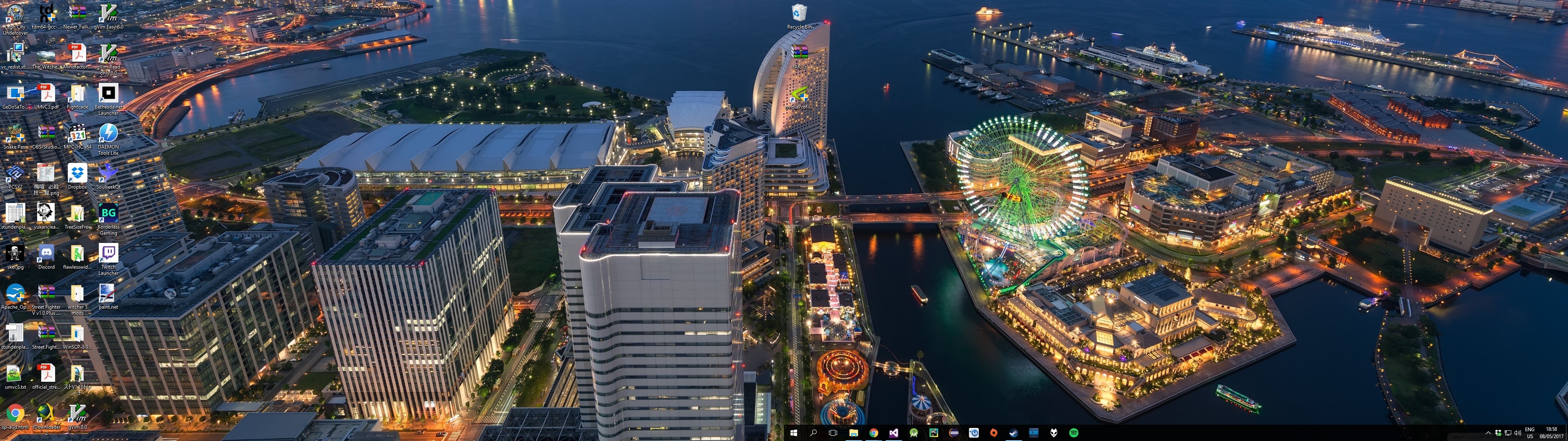Open the volume control in system tray
This screenshot has width=1568, height=441.
coord(1517,433)
